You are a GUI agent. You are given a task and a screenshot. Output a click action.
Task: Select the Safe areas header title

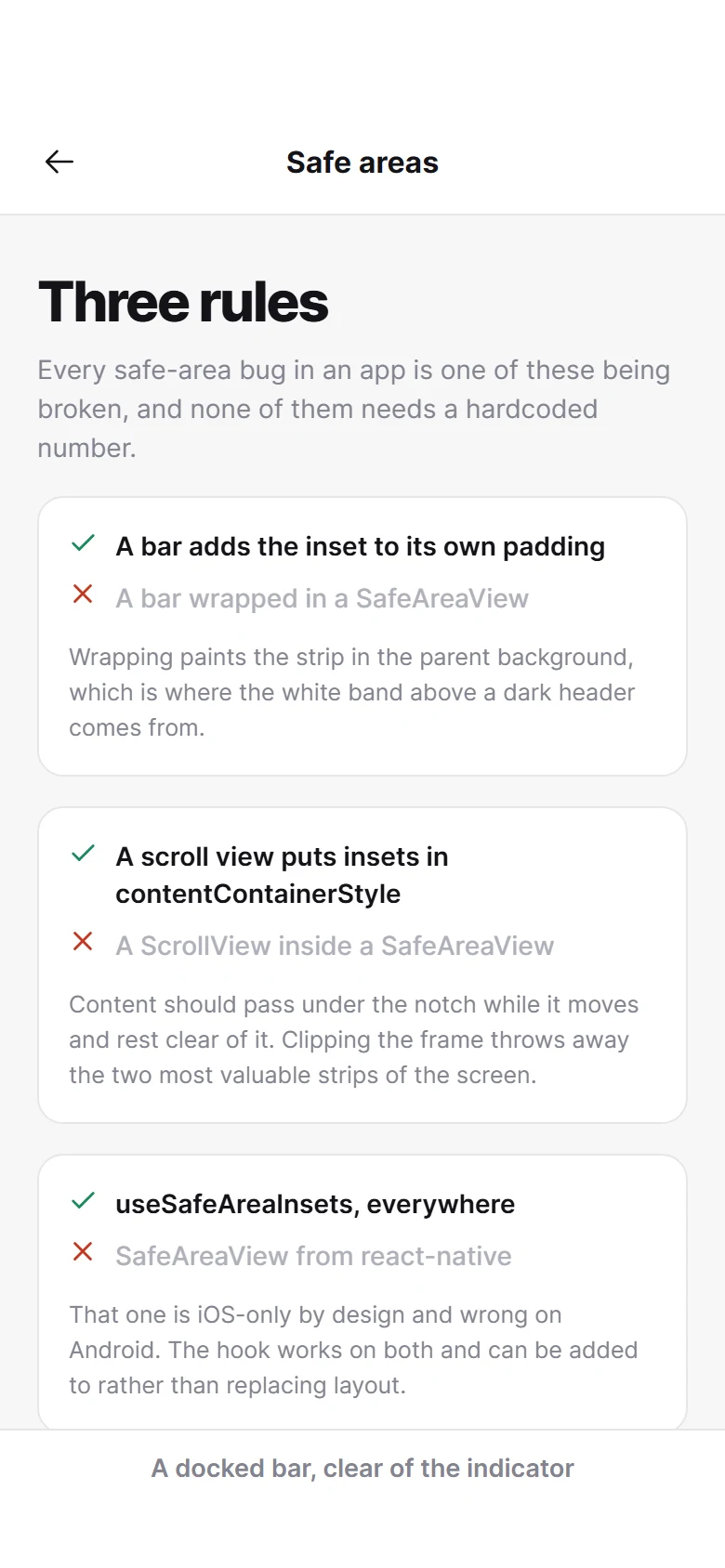[362, 163]
